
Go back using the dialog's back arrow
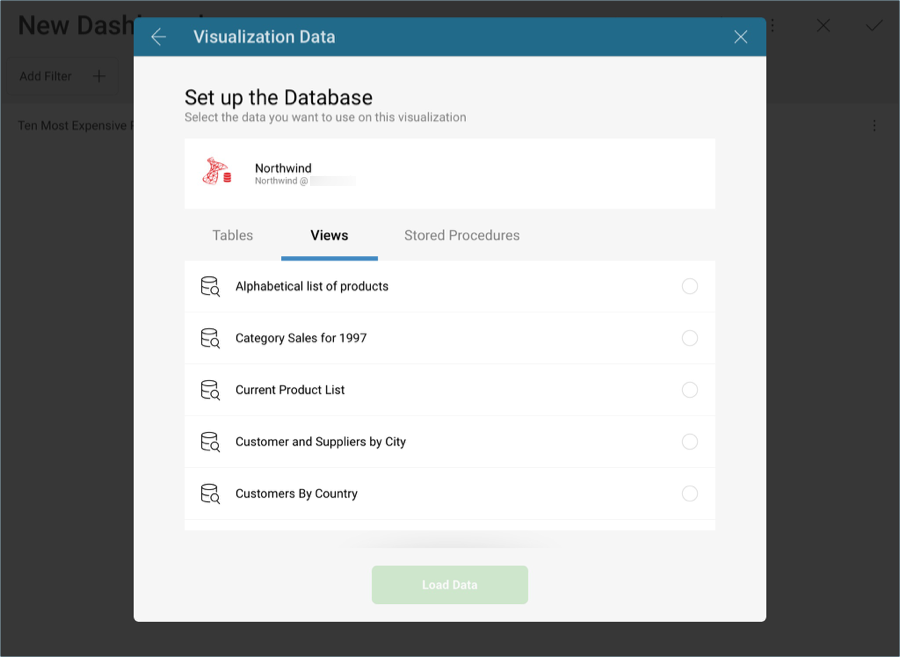158,37
